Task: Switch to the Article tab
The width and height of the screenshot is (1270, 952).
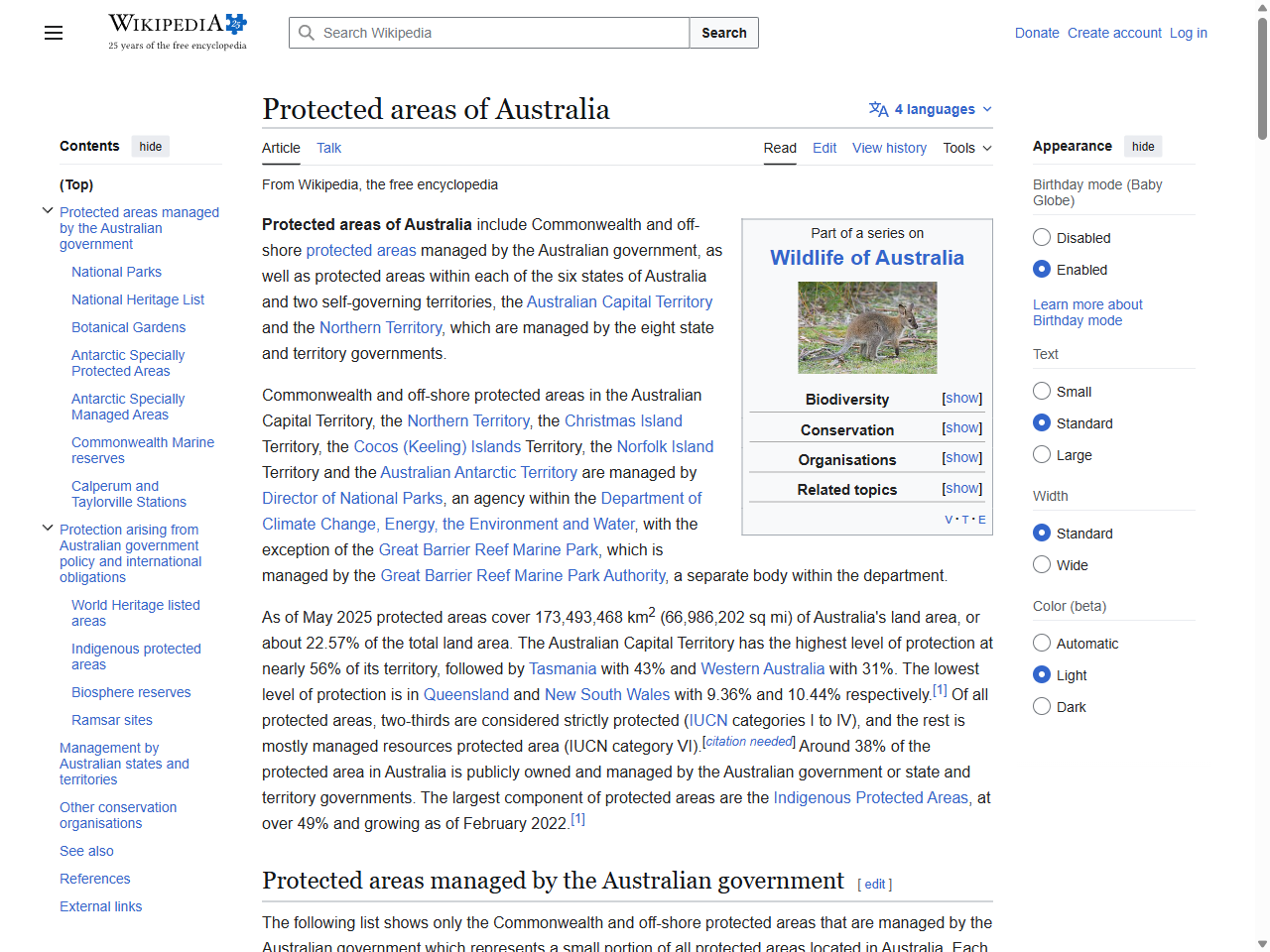Action: pos(281,148)
